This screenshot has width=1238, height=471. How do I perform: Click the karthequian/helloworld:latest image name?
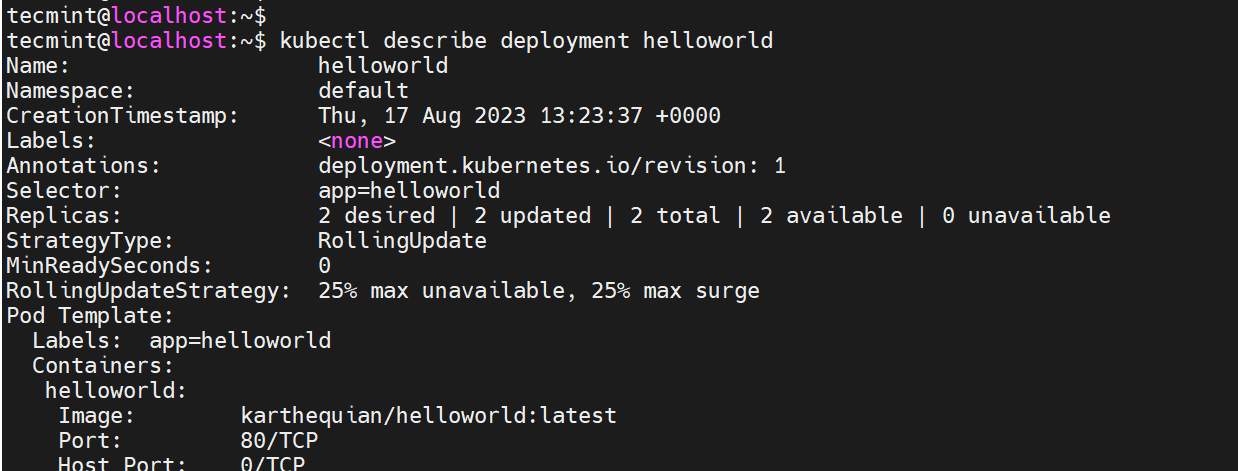(428, 415)
